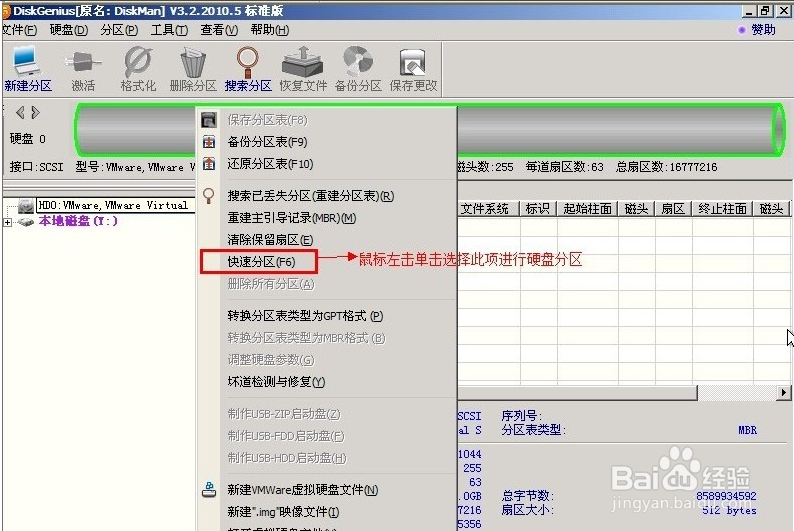Click the 备份分区表 menu icon
The image size is (794, 531).
coord(209,142)
